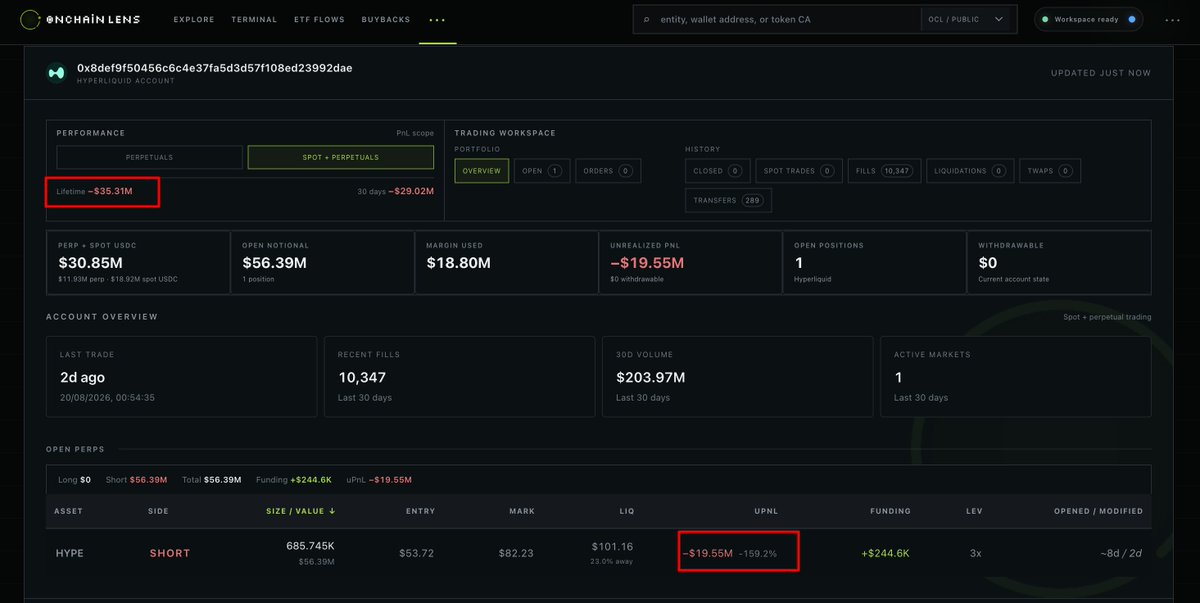Expand the OCL / PUBLIC dropdown
The height and width of the screenshot is (603, 1200).
click(968, 19)
